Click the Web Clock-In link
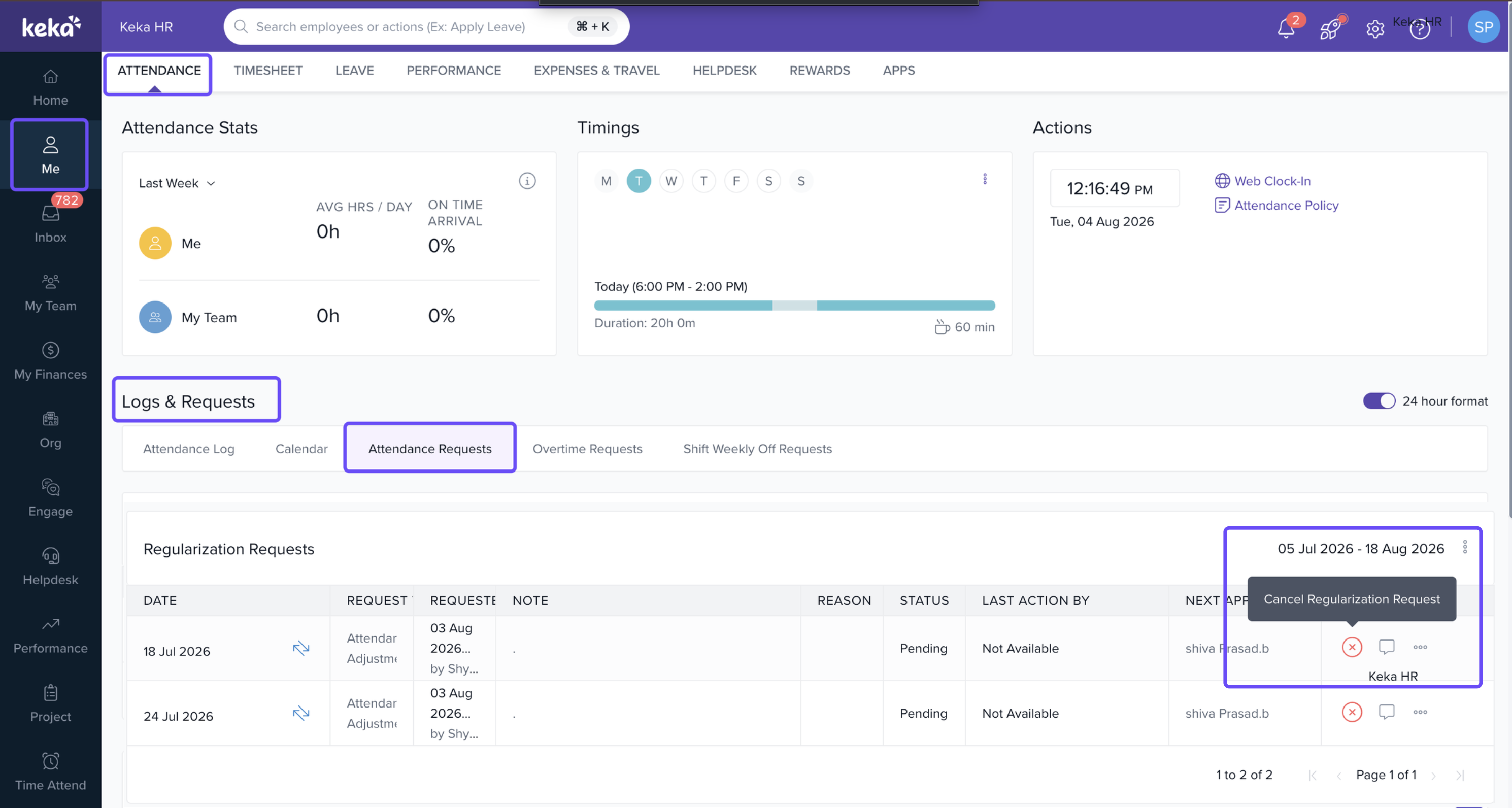 [x=1262, y=181]
